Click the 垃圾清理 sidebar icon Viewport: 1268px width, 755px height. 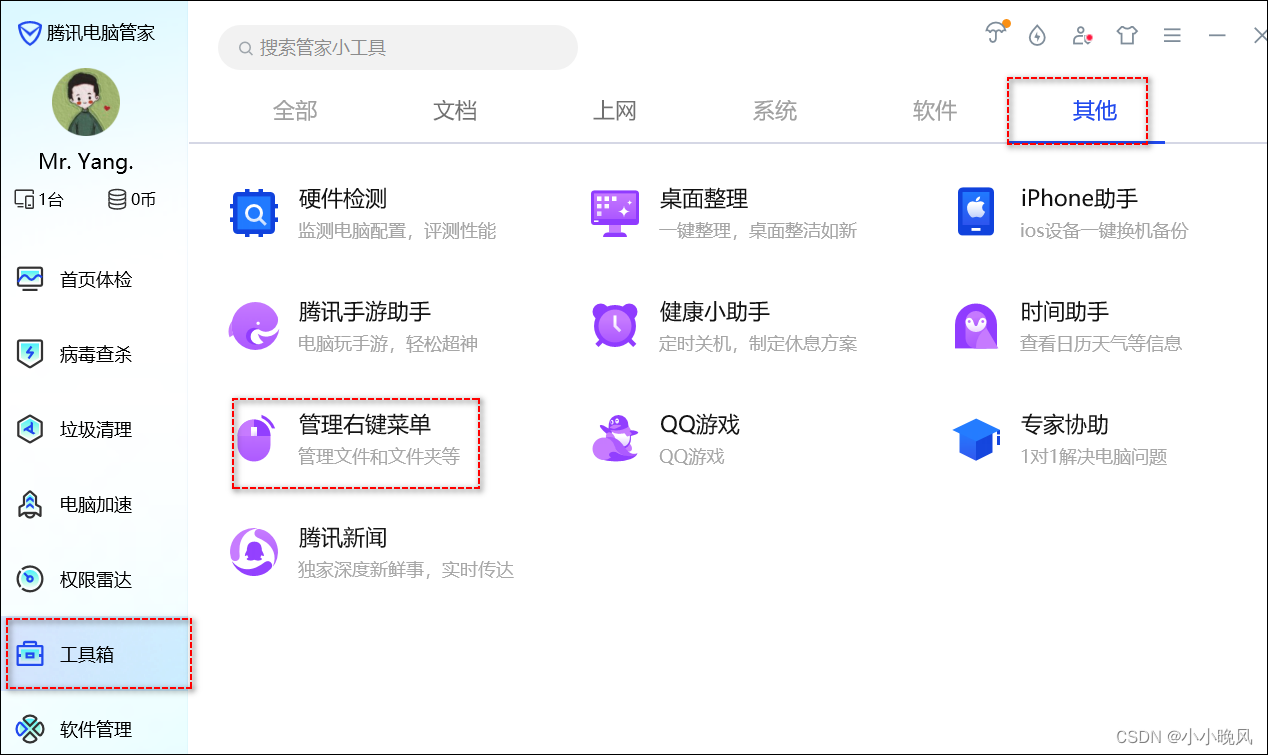coord(30,429)
